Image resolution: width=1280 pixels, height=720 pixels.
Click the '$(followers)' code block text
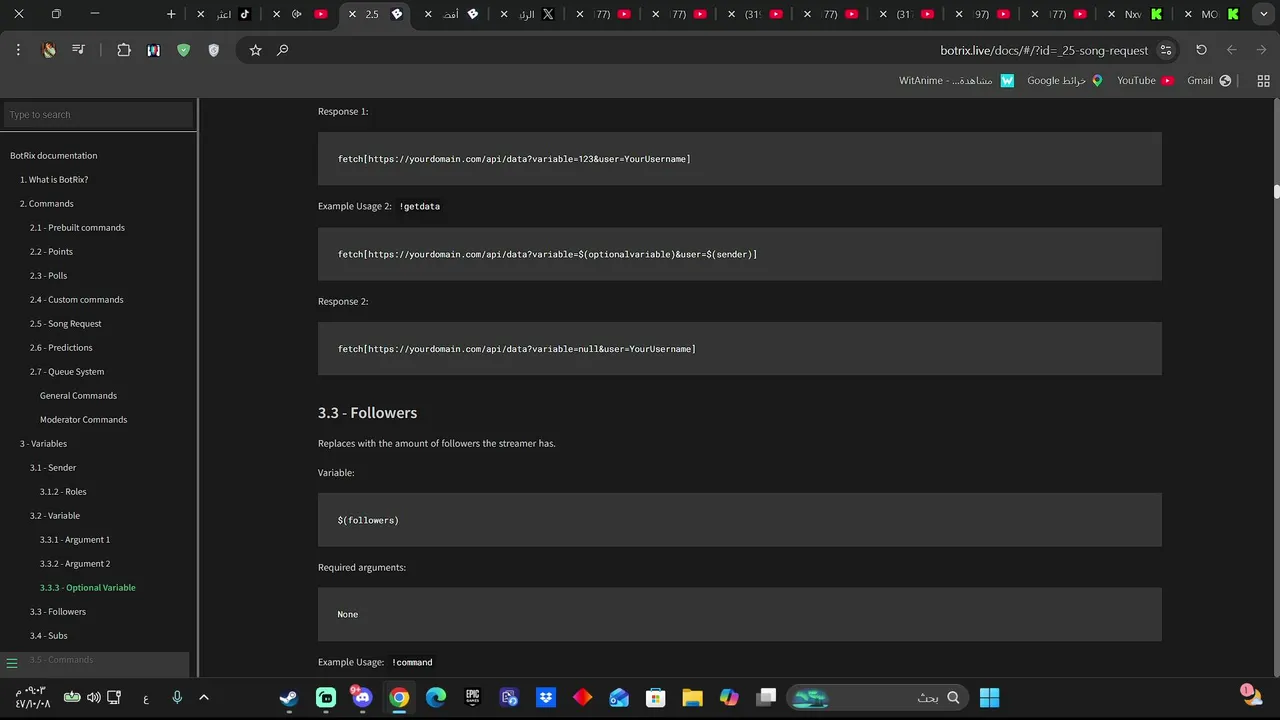368,521
